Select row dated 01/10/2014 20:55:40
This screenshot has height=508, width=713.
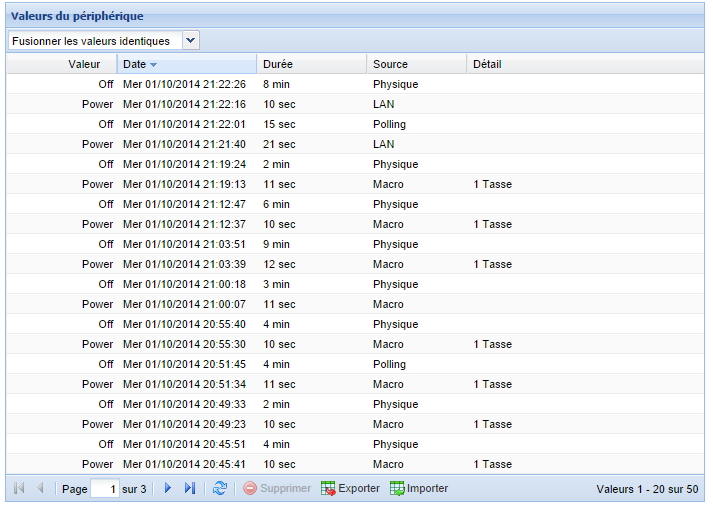[x=355, y=324]
